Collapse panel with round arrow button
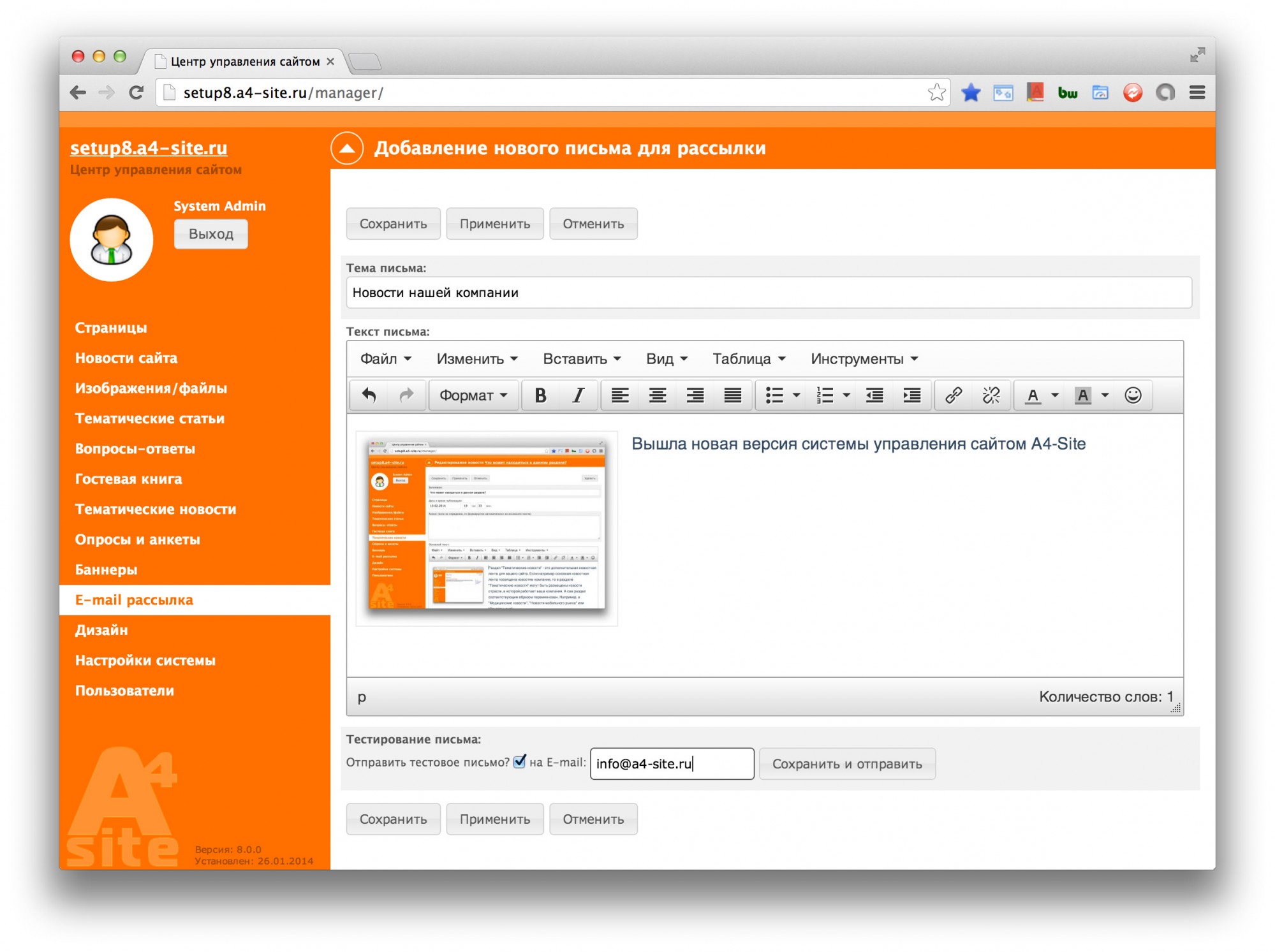Image resolution: width=1275 pixels, height=952 pixels. tap(347, 148)
